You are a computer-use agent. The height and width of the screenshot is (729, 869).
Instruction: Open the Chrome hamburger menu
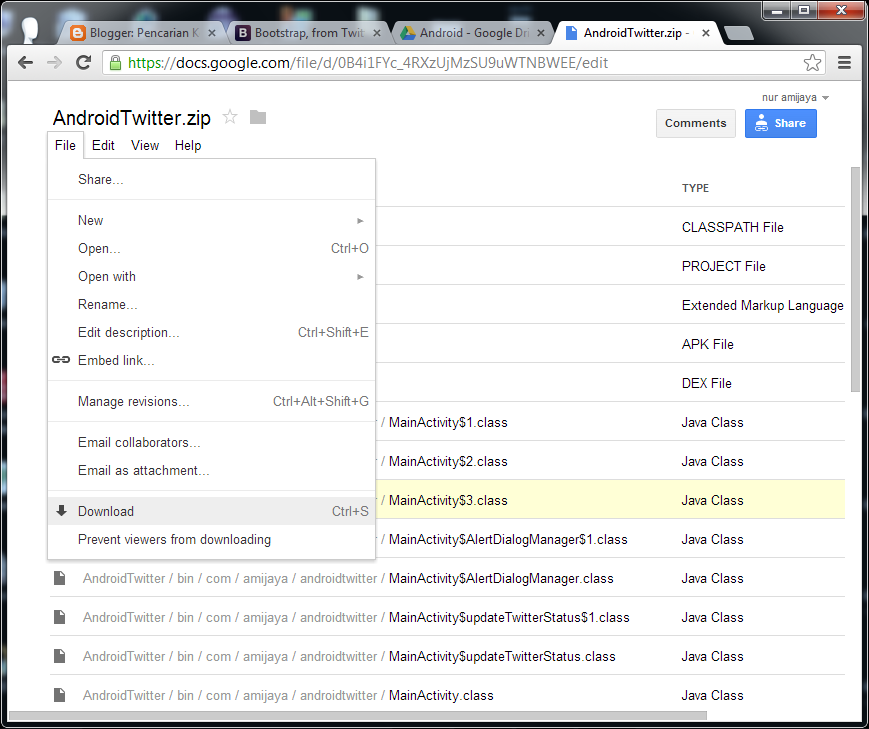(844, 63)
